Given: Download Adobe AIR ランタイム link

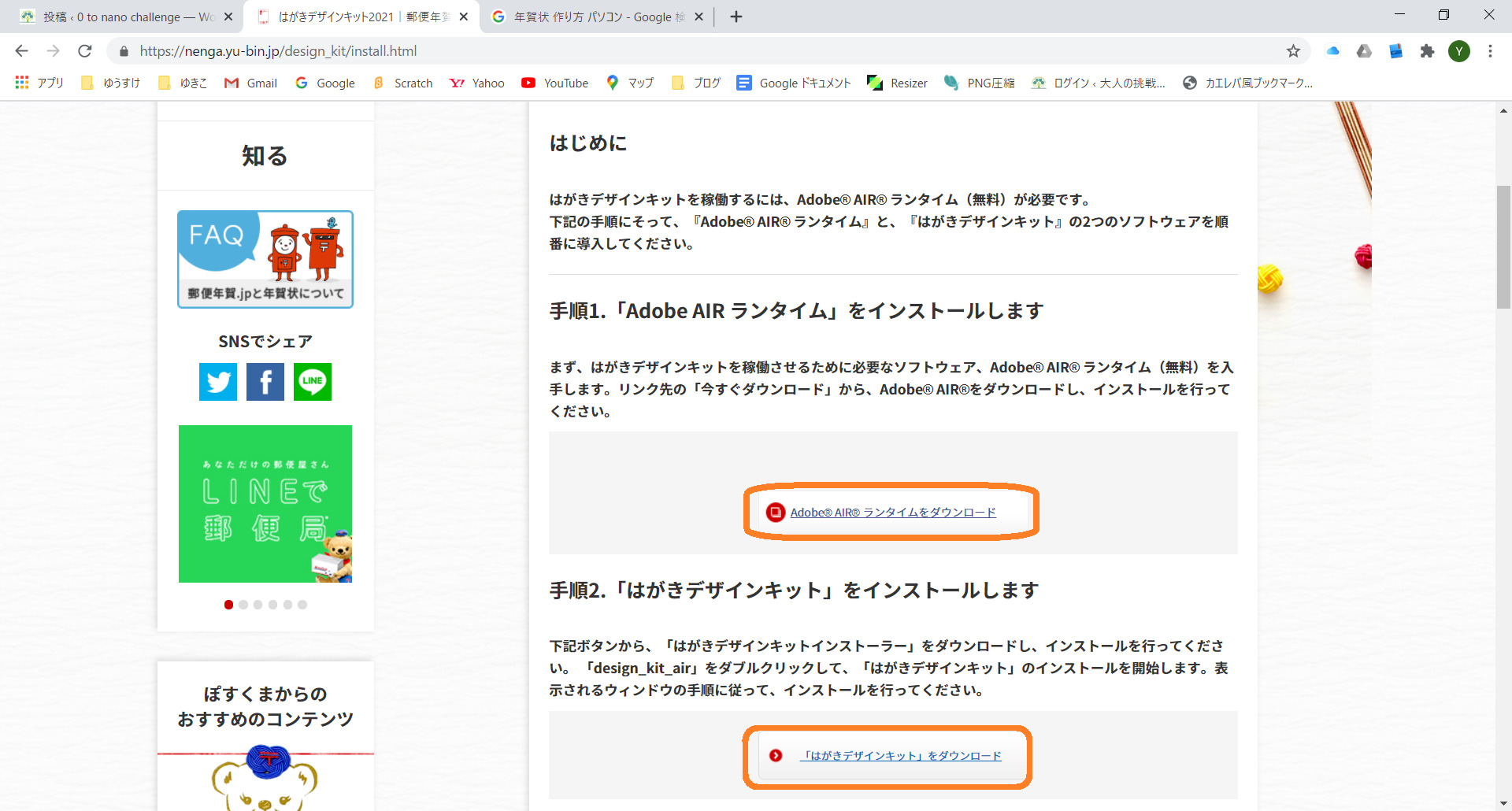Looking at the screenshot, I should (893, 513).
